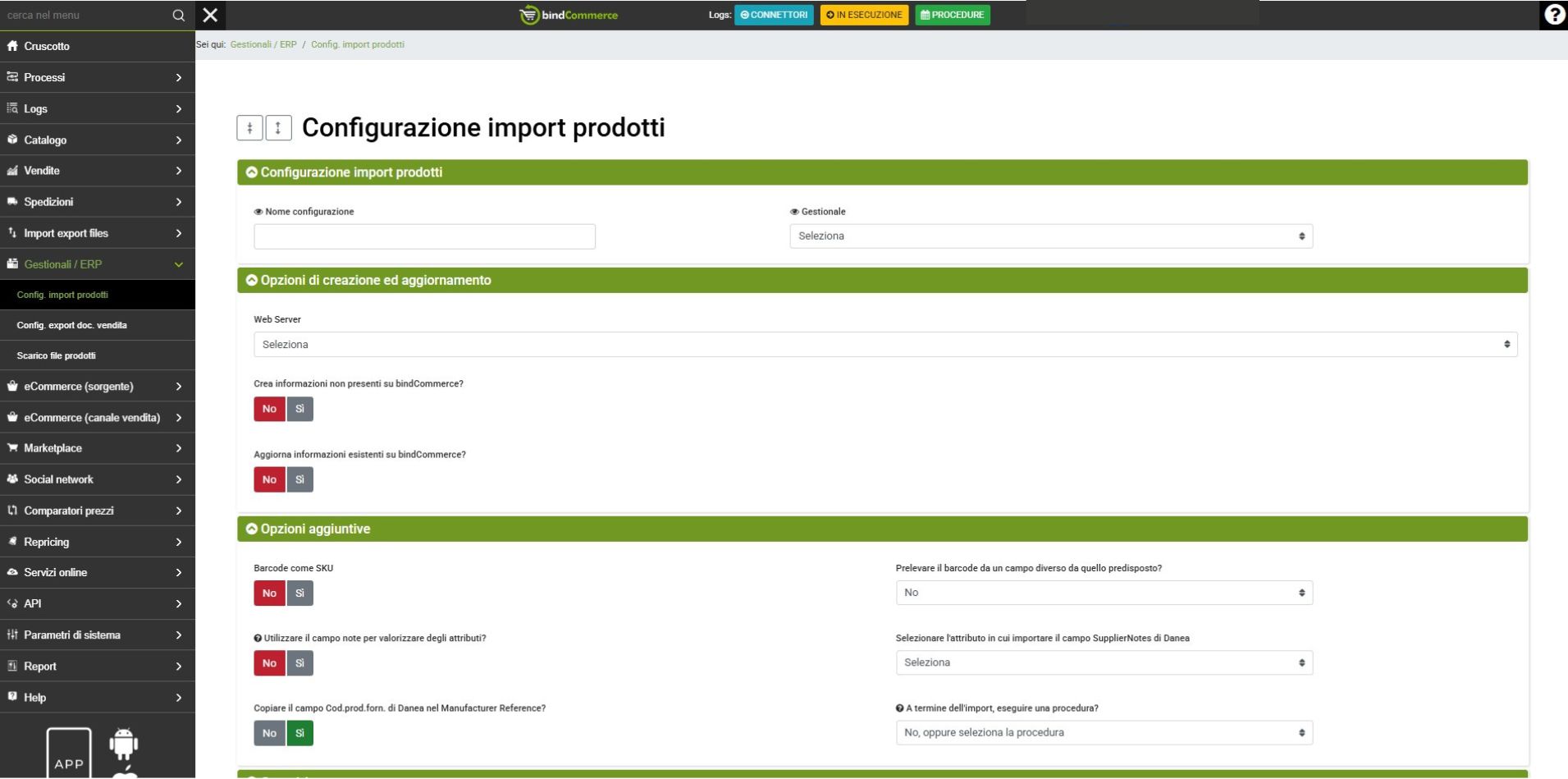Set 'Copiare il campo Cod.prod.forn.' to No
The width and height of the screenshot is (1568, 779).
[269, 734]
